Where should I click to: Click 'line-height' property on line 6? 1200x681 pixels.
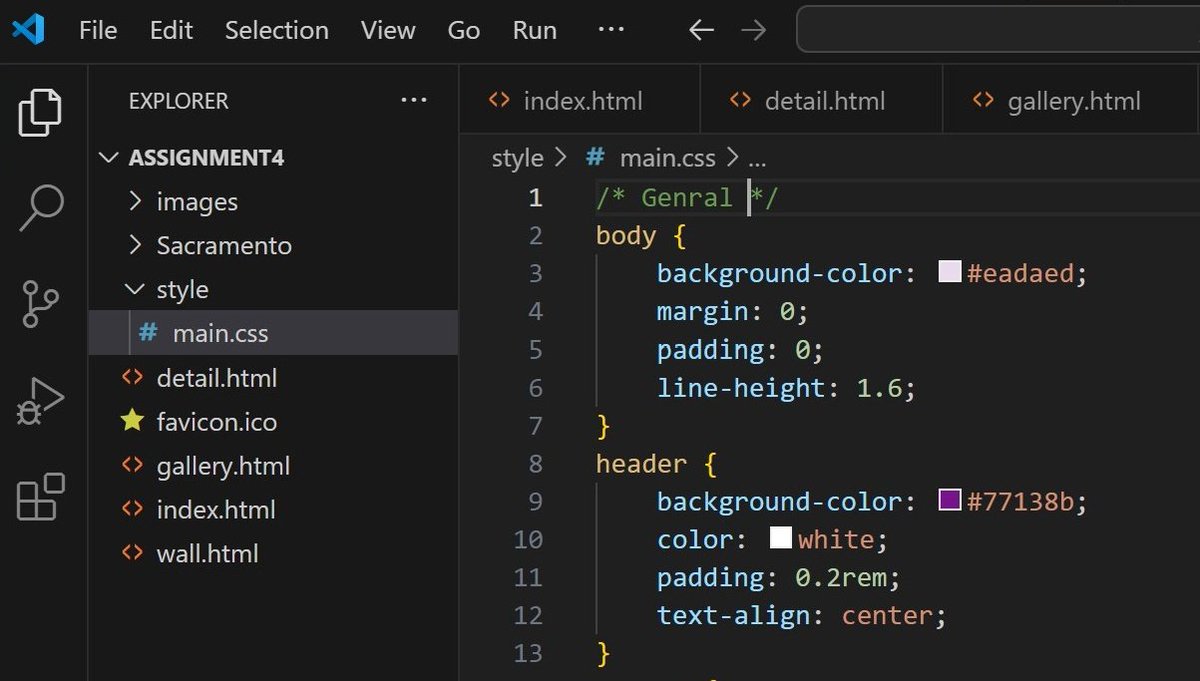pyautogui.click(x=741, y=388)
